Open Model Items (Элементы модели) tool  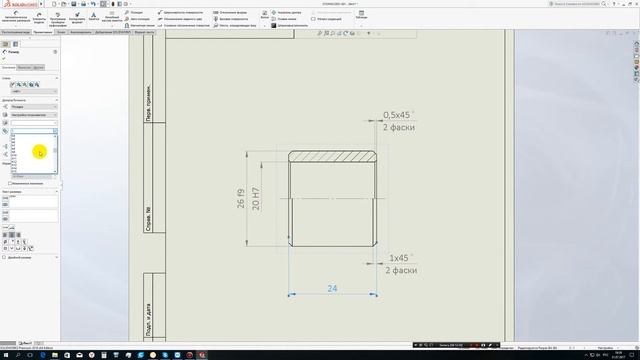[40, 18]
